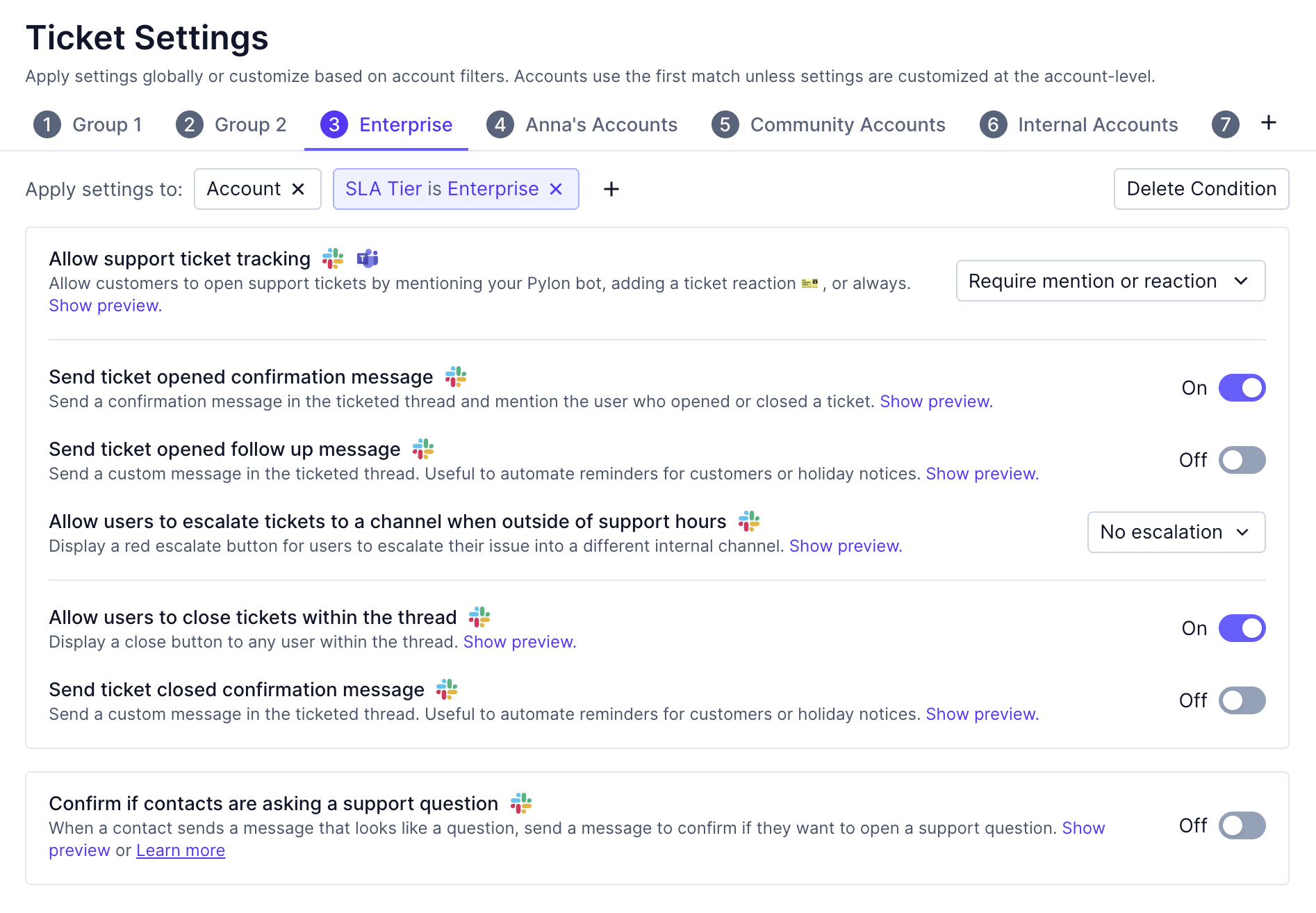
Task: Add a new settings group tab
Action: (x=1268, y=123)
